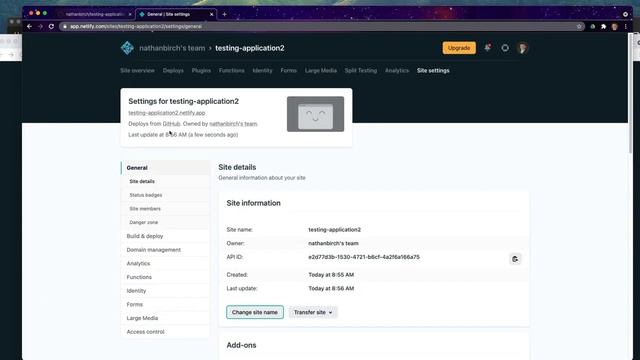Open the Deploys tab
640x360 pixels.
pos(173,70)
